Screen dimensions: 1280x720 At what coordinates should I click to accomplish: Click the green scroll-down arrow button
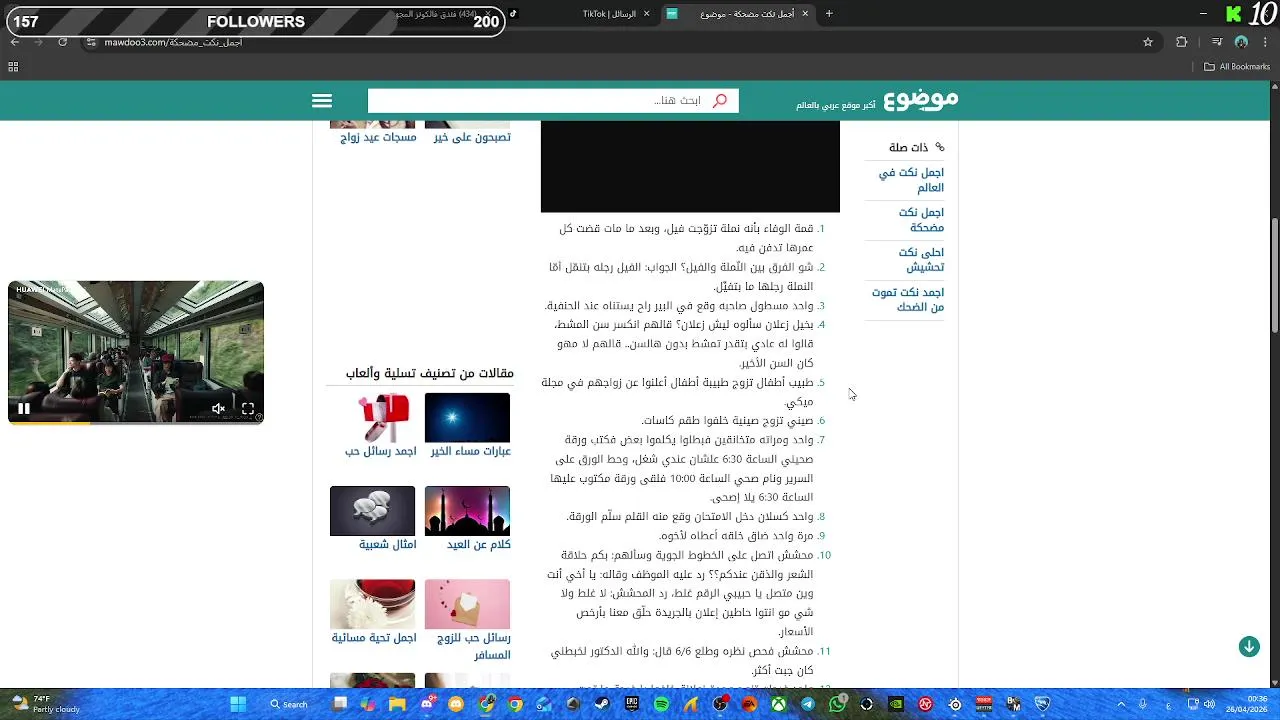[1249, 647]
